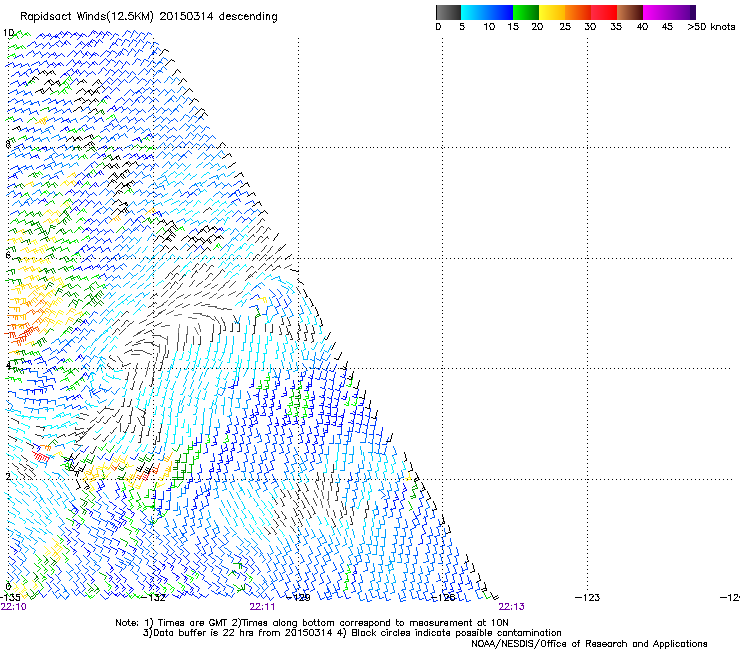This screenshot has width=740, height=650.
Task: Click the legend label '25'
Action: click(565, 27)
